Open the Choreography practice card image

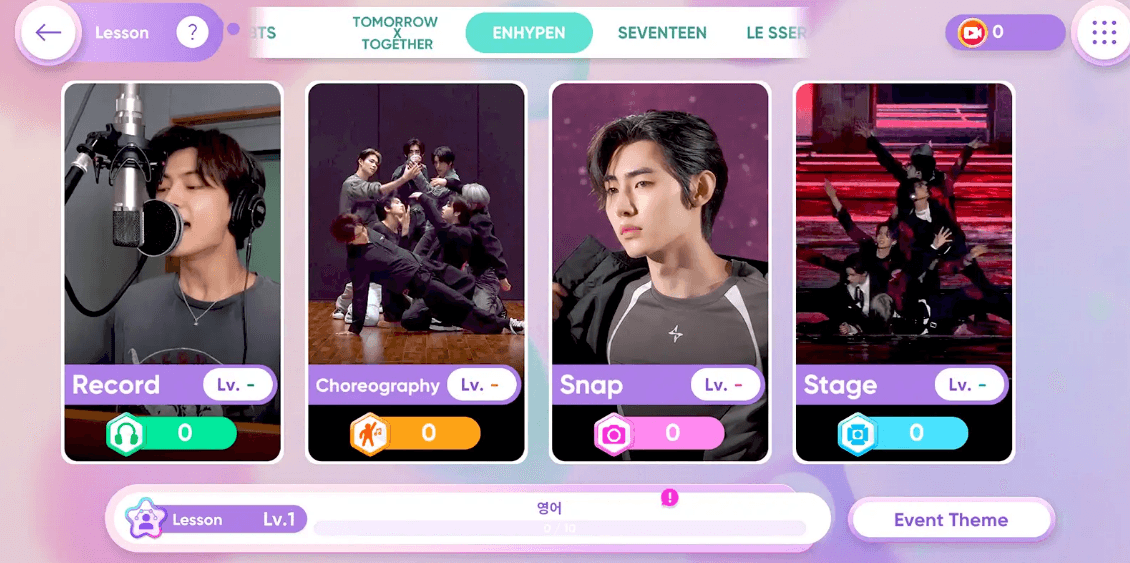(416, 225)
